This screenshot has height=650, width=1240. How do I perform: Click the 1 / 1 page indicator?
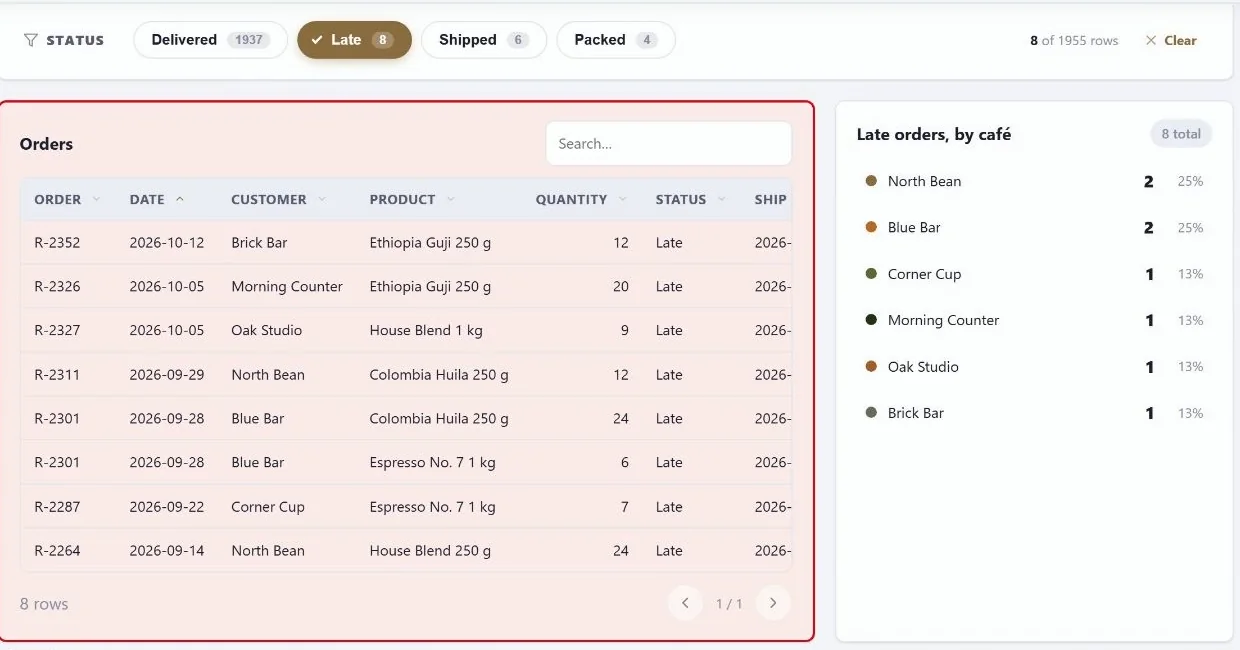(x=729, y=604)
